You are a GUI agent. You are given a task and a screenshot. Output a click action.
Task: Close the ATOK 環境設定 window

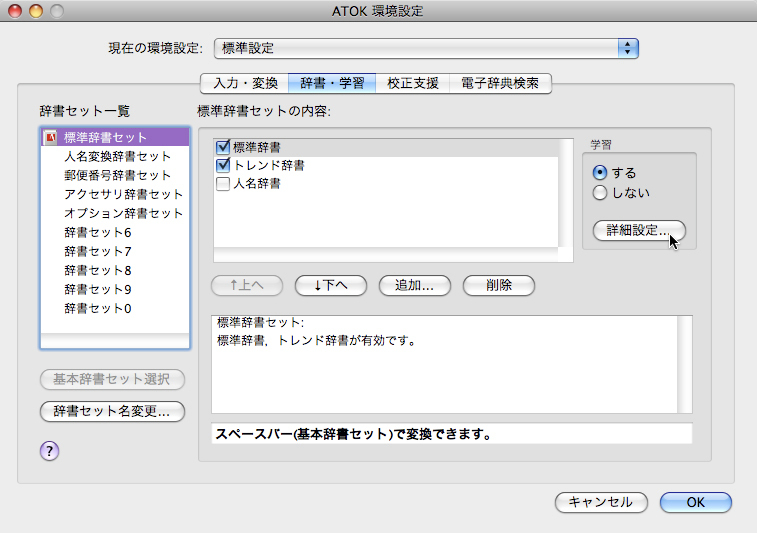click(x=15, y=11)
